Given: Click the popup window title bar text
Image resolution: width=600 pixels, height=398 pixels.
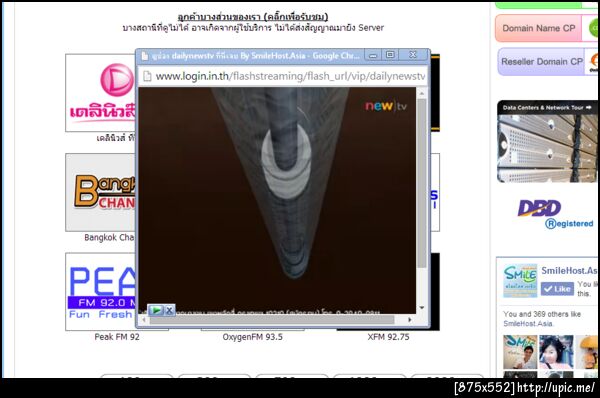Looking at the screenshot, I should click(x=256, y=56).
